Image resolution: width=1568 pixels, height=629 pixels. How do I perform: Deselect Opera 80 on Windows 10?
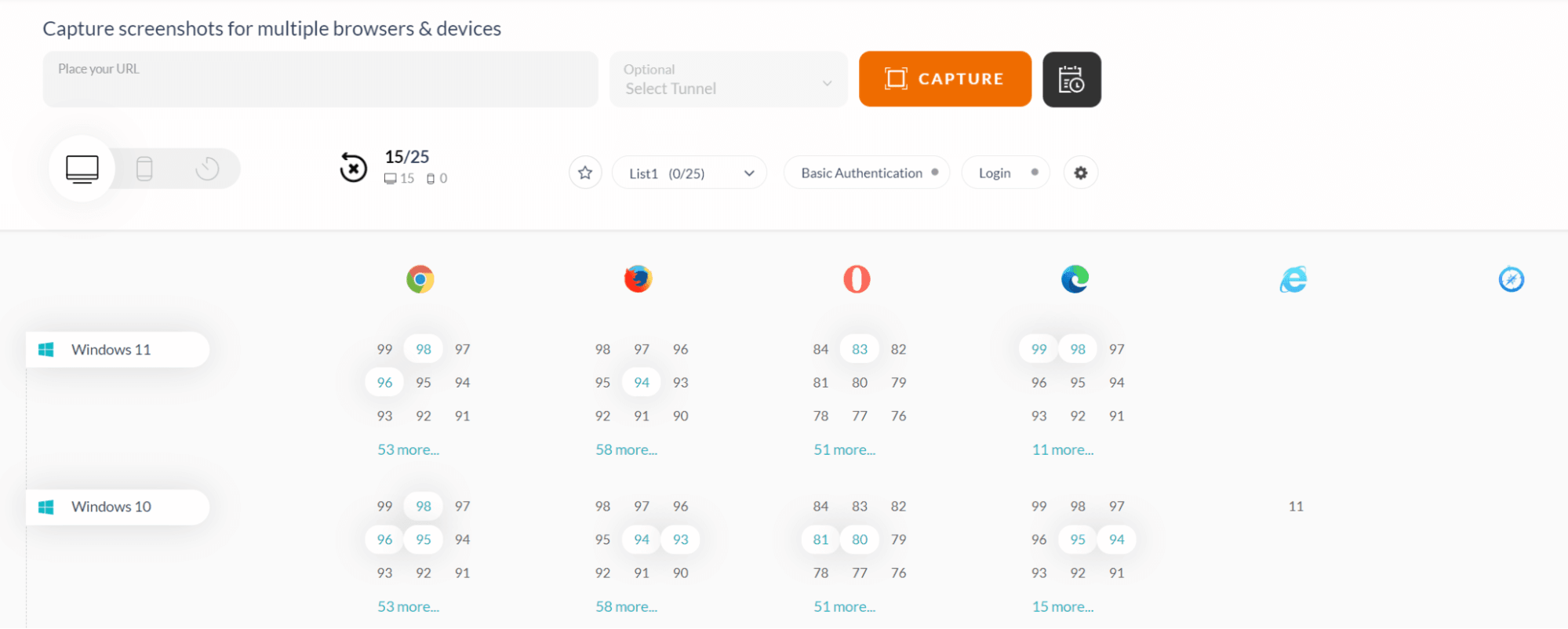click(860, 540)
